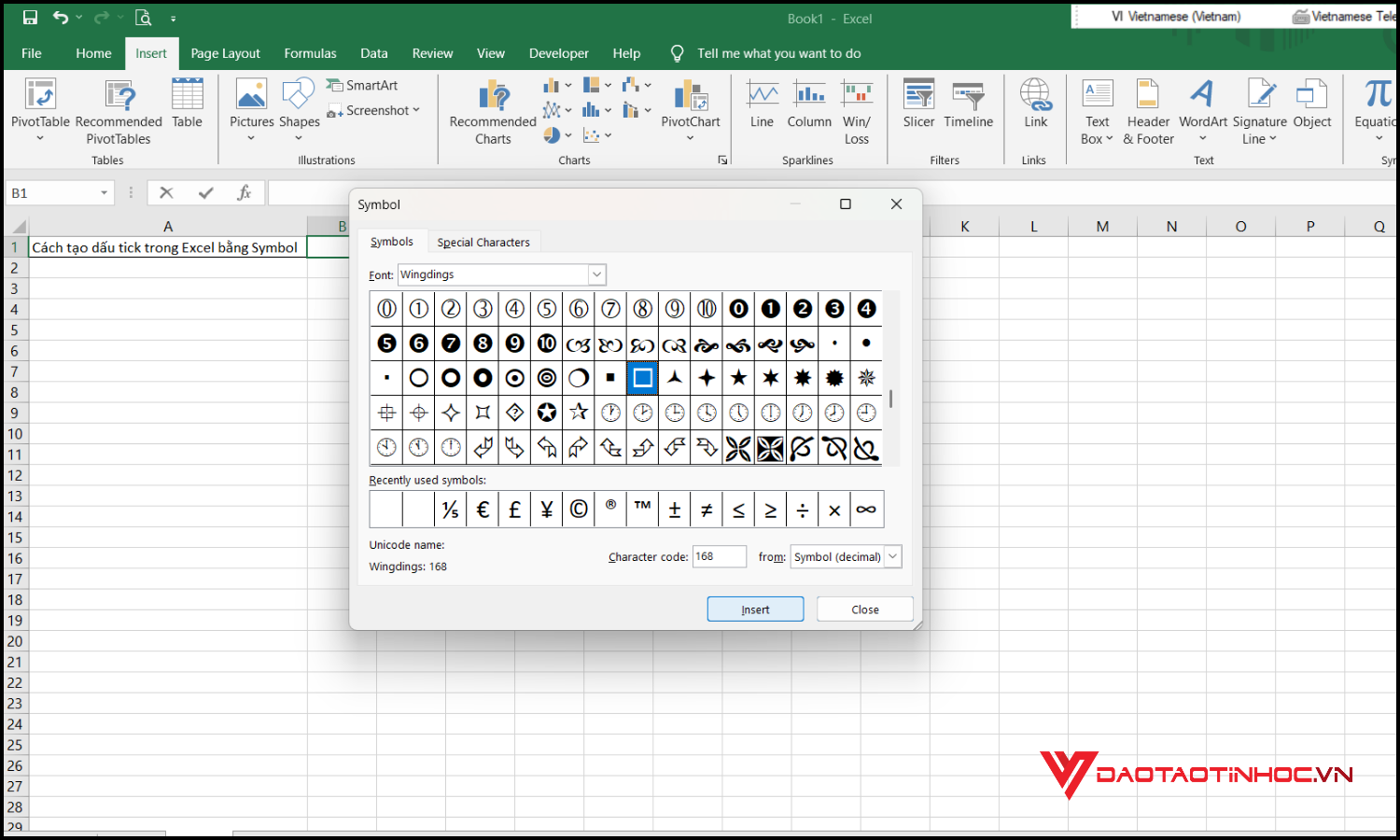The image size is (1400, 840).
Task: Expand the PivotChart dropdown arrow
Action: (691, 138)
